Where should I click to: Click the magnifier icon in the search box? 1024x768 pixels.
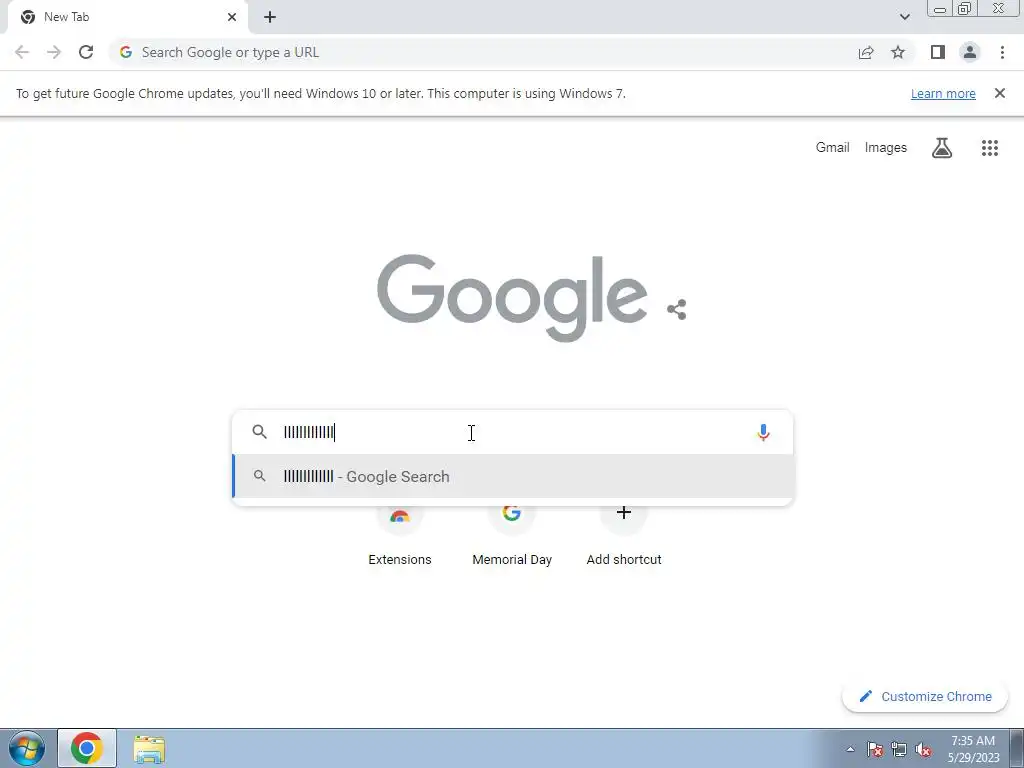click(x=259, y=432)
